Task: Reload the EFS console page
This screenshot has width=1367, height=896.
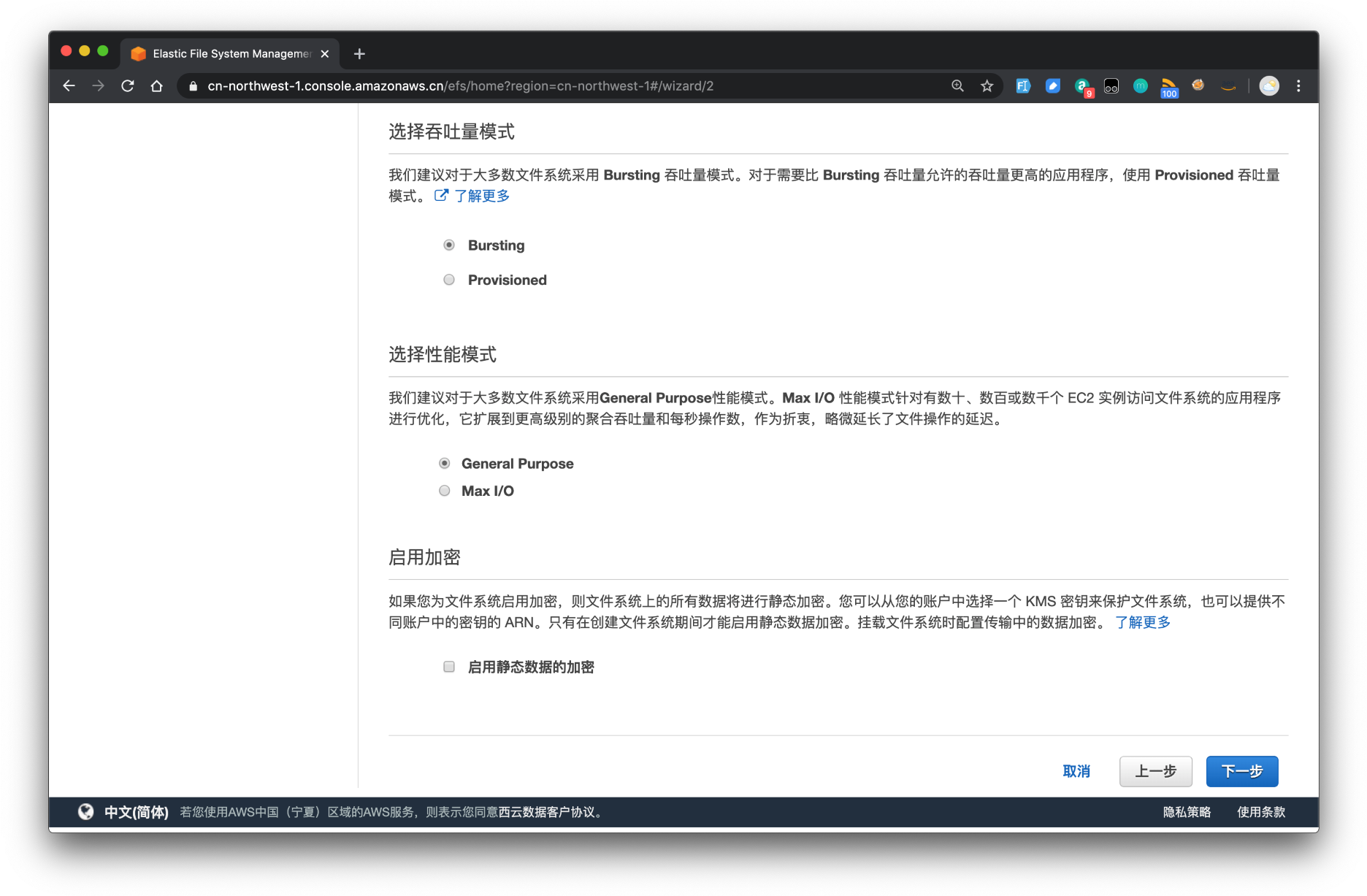Action: pyautogui.click(x=127, y=86)
